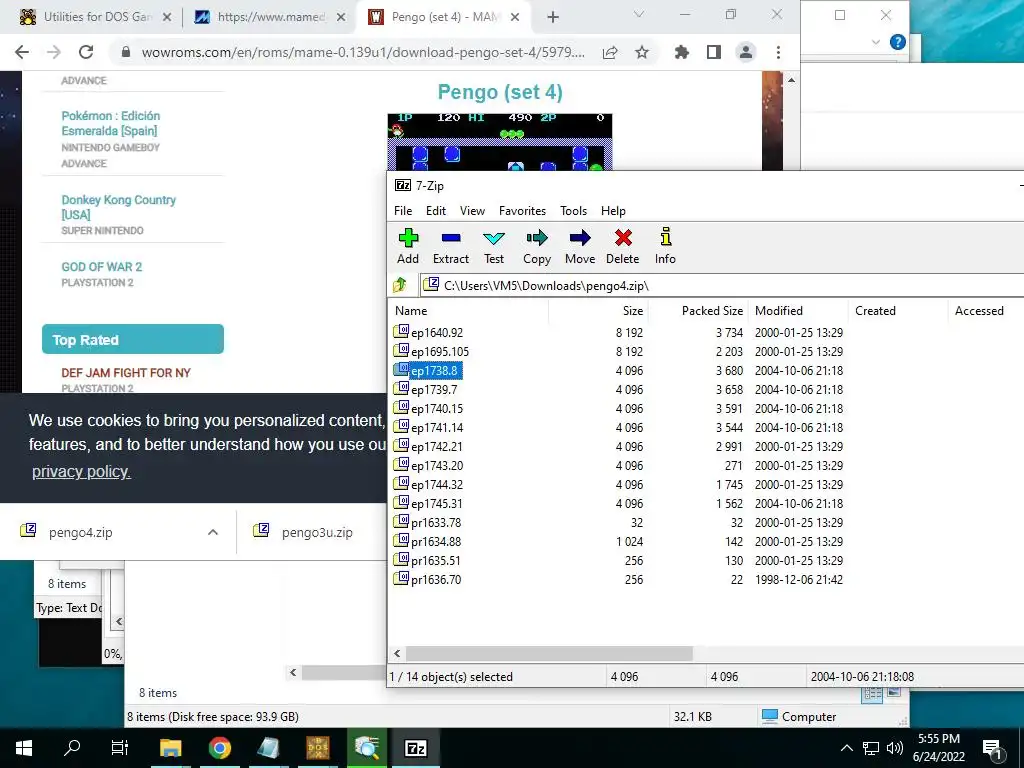The height and width of the screenshot is (768, 1024).
Task: Open the Chrome tab search dropdown chevron
Action: (639, 14)
